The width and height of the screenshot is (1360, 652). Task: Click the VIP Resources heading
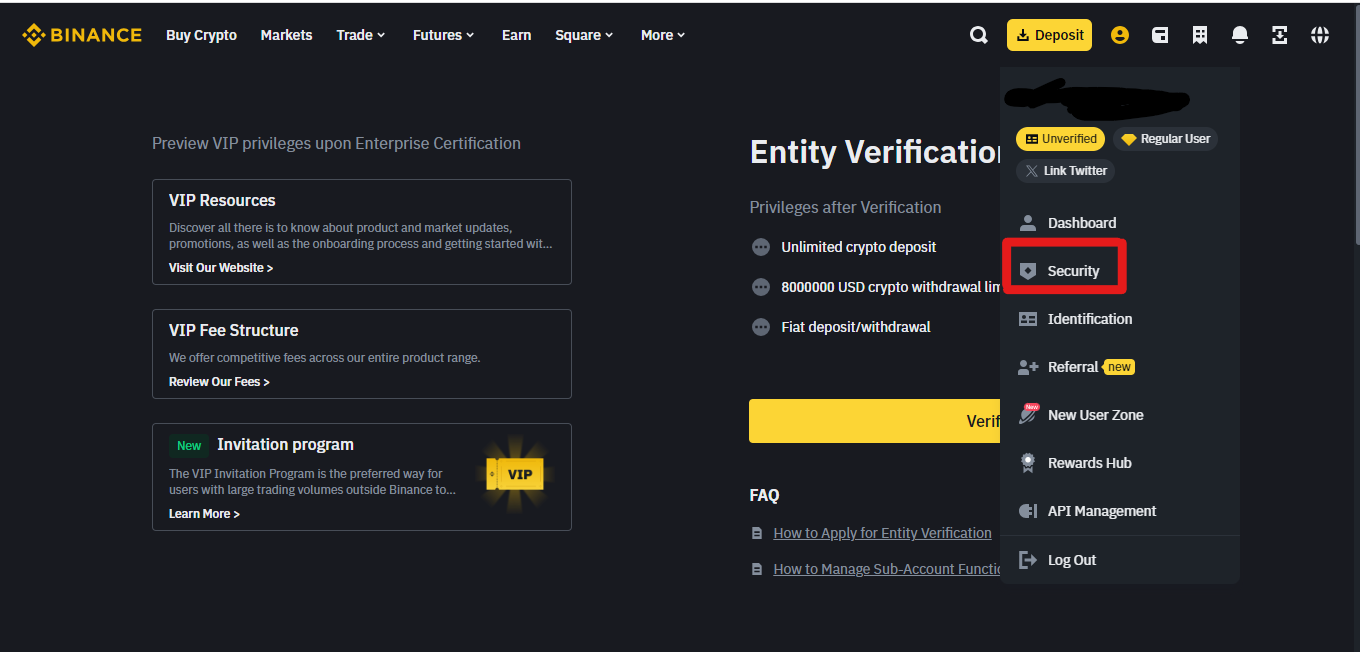(222, 200)
